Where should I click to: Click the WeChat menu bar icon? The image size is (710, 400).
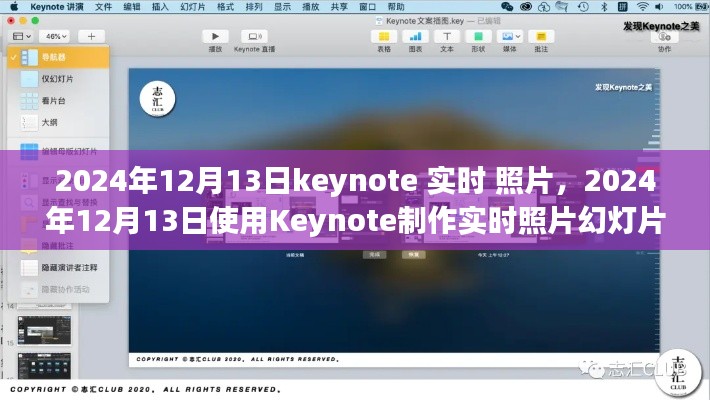tap(507, 7)
